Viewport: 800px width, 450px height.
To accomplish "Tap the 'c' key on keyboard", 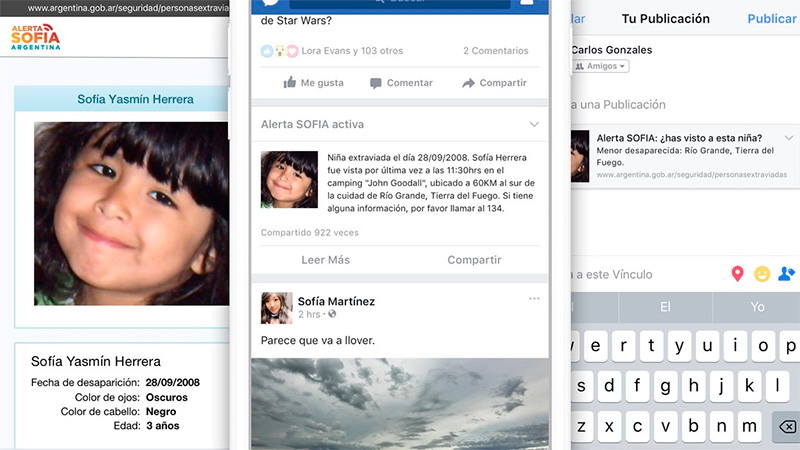I will pos(637,427).
